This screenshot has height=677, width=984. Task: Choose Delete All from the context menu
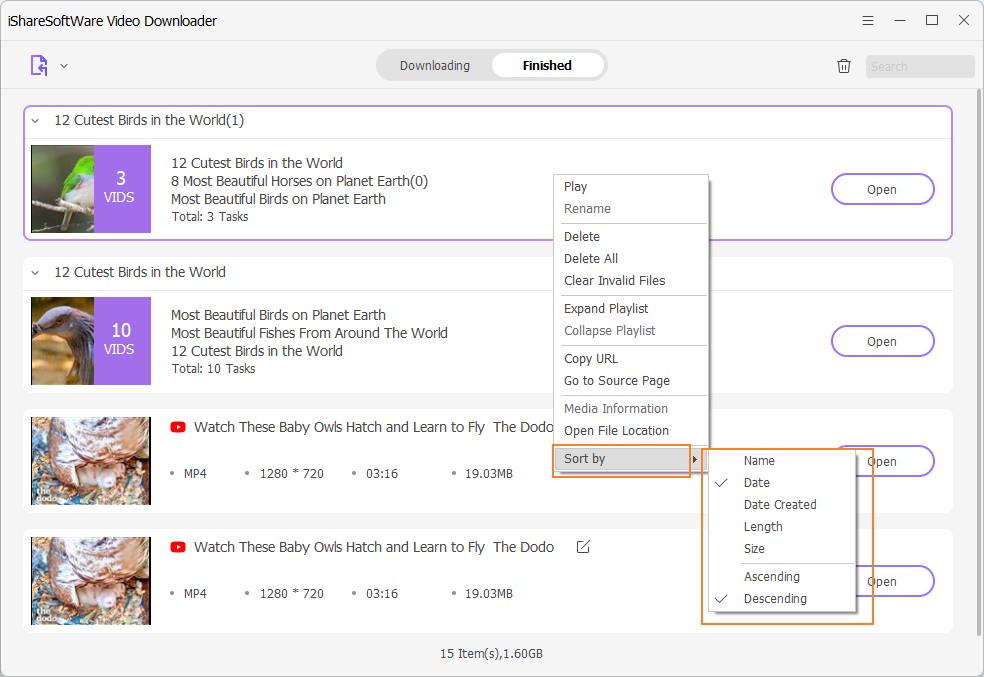[x=631, y=259]
